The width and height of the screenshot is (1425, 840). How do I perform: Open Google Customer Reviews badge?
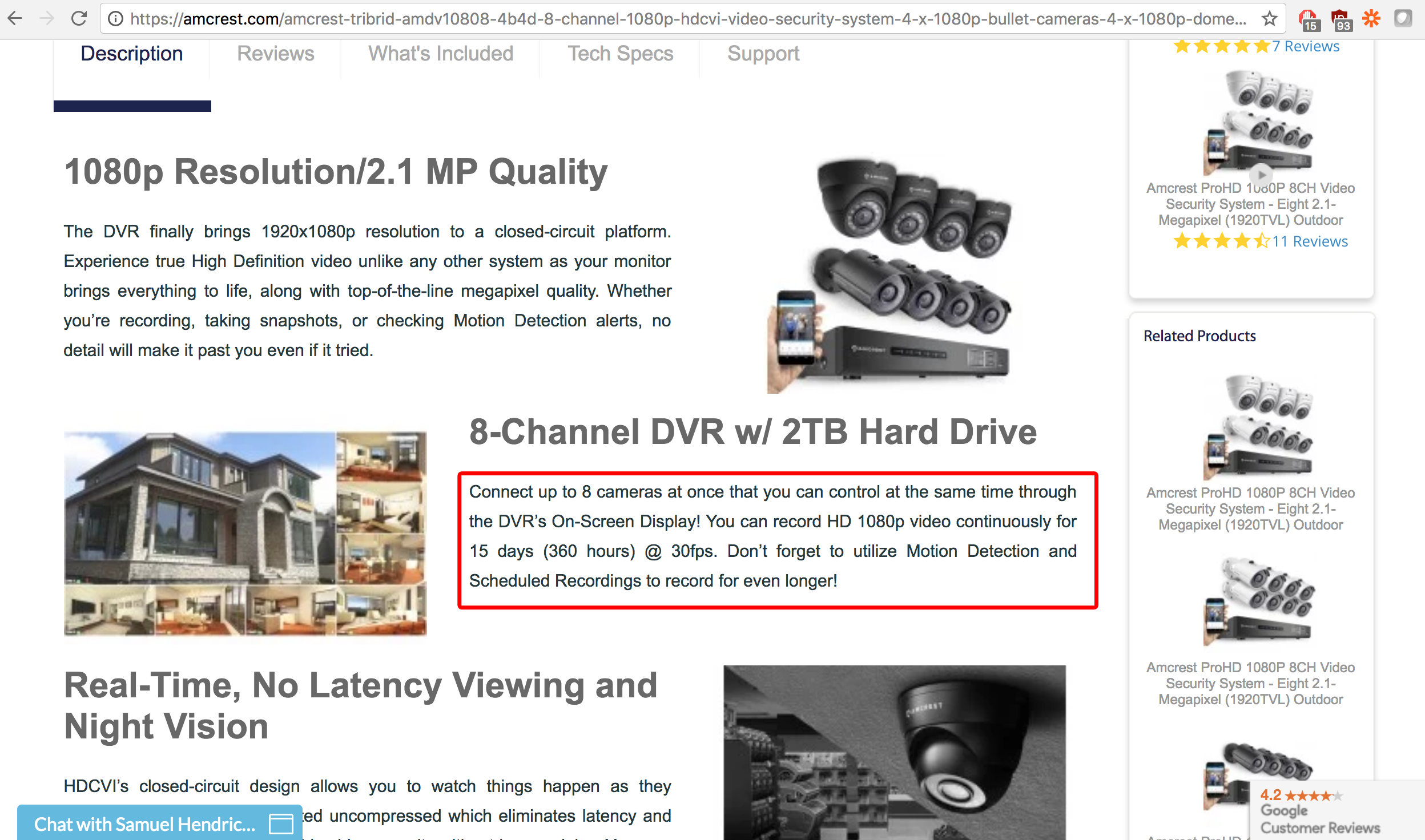(1337, 810)
